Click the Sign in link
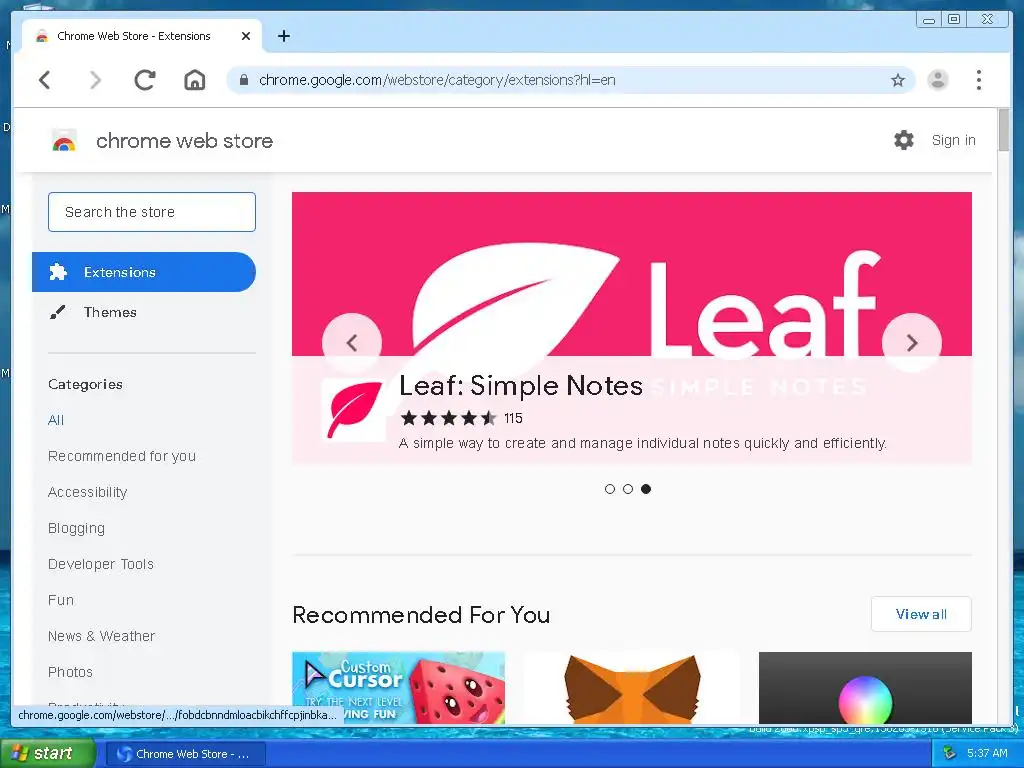Screen dimensions: 1024x768 [x=953, y=140]
